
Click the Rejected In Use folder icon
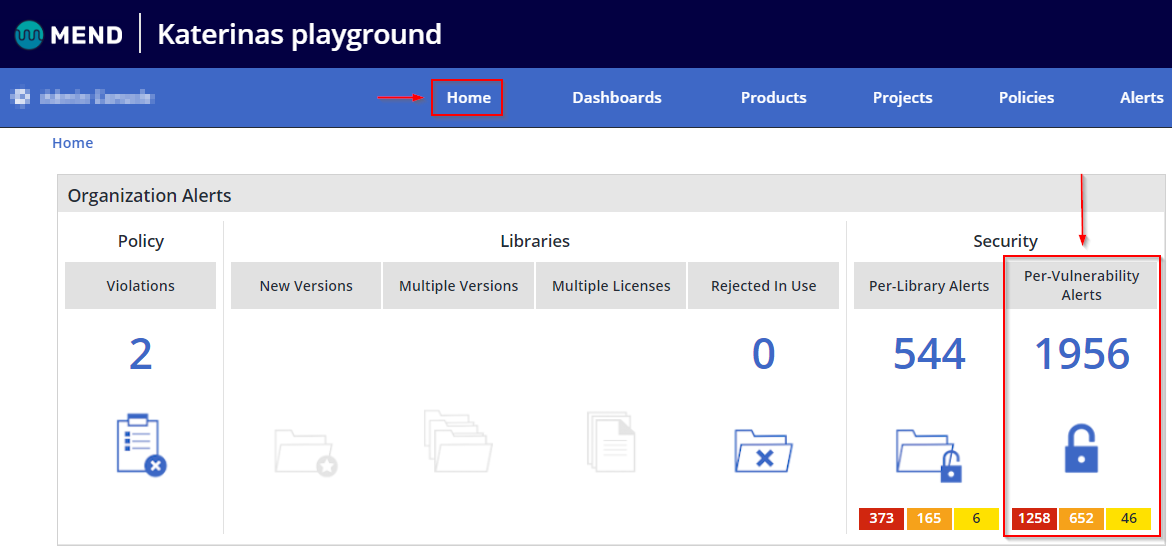763,451
